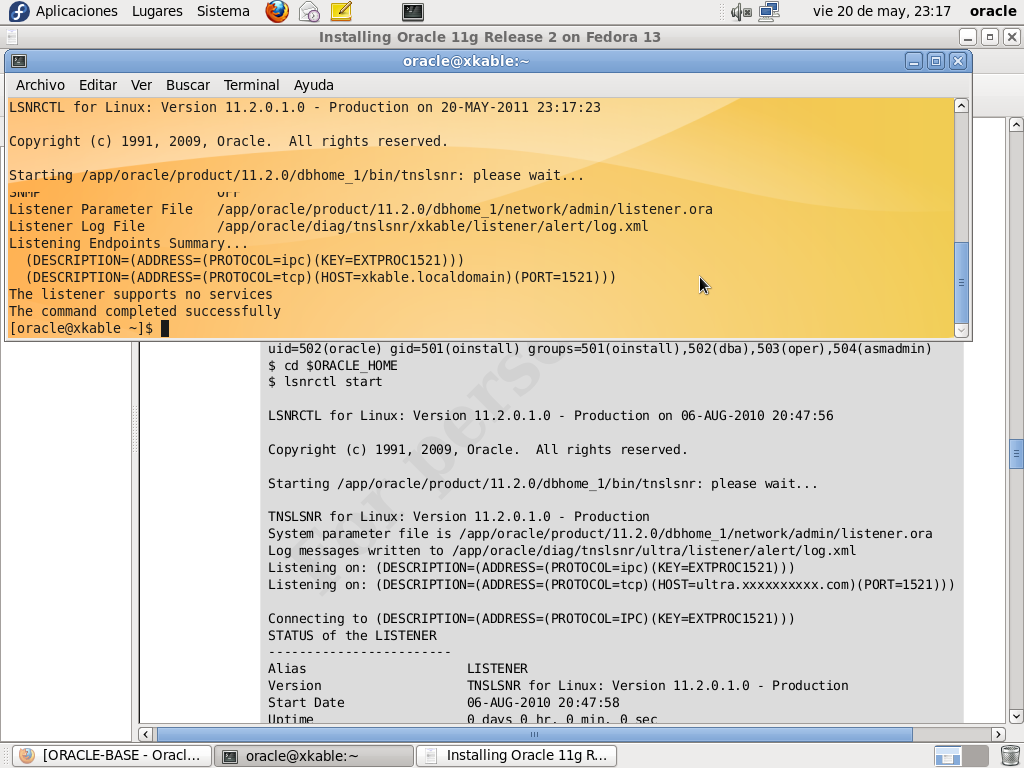1024x768 pixels.
Task: Switch to first workspace in switcher
Action: tap(947, 756)
